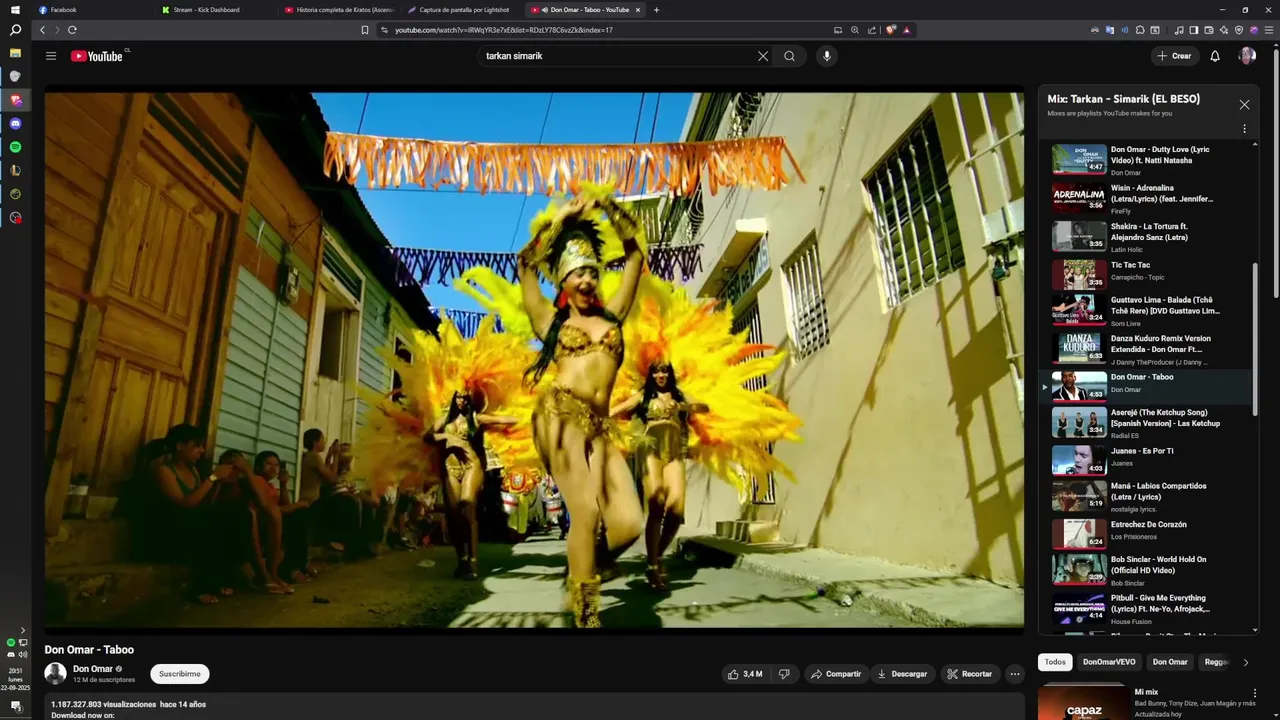Open the zoom magnifier in address bar
Image resolution: width=1280 pixels, height=720 pixels.
855,30
